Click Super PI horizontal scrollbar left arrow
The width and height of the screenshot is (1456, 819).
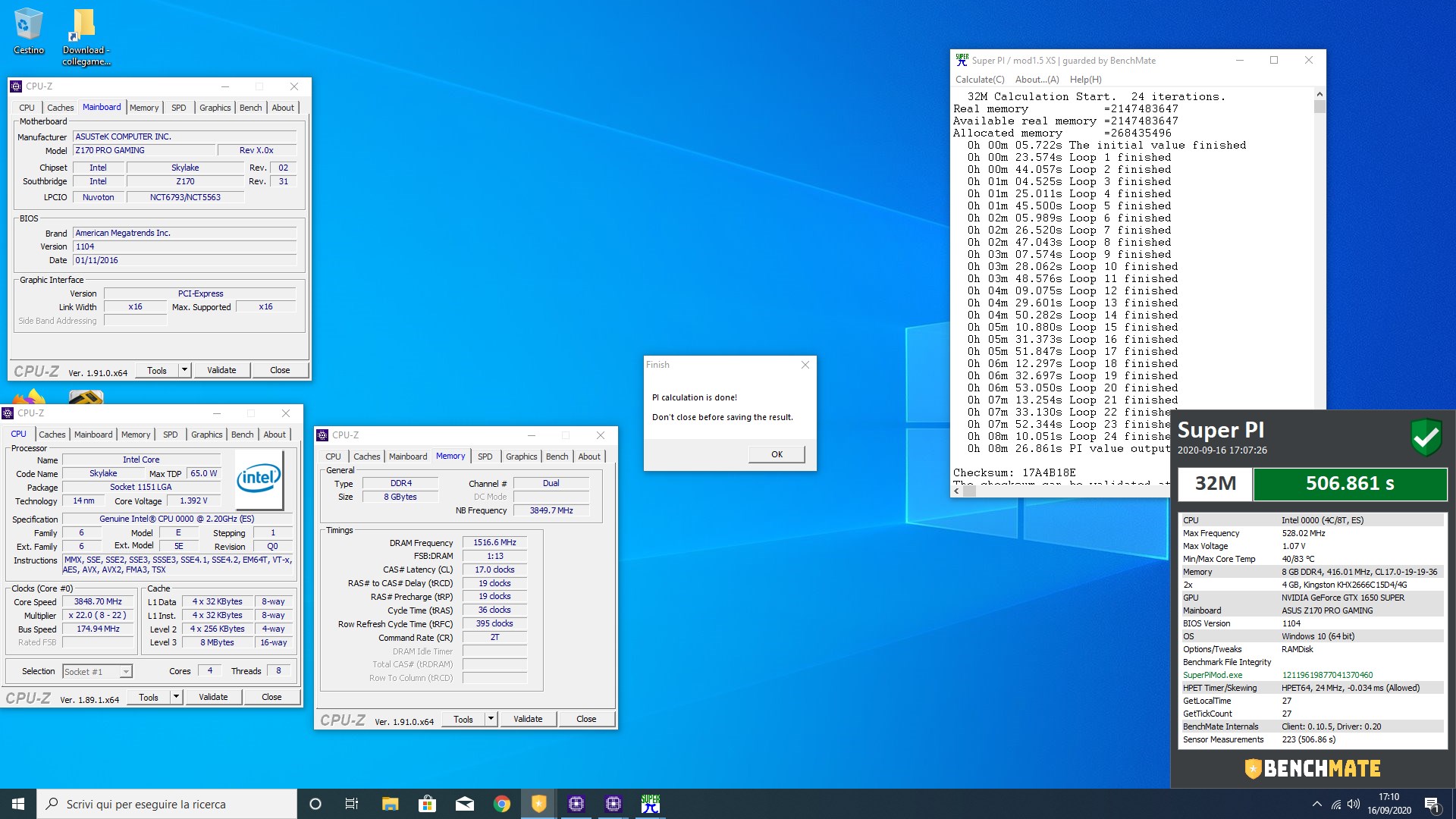click(x=956, y=491)
